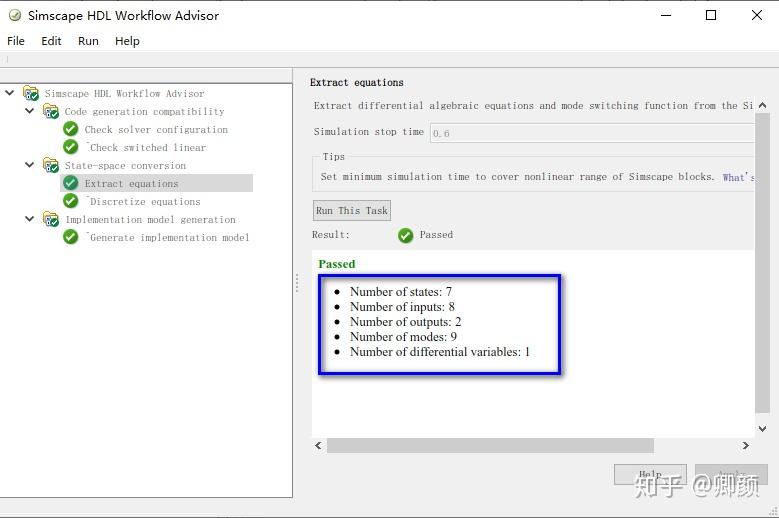Select Extract equations task in tree
Viewport: 779px width, 518px height.
click(131, 183)
